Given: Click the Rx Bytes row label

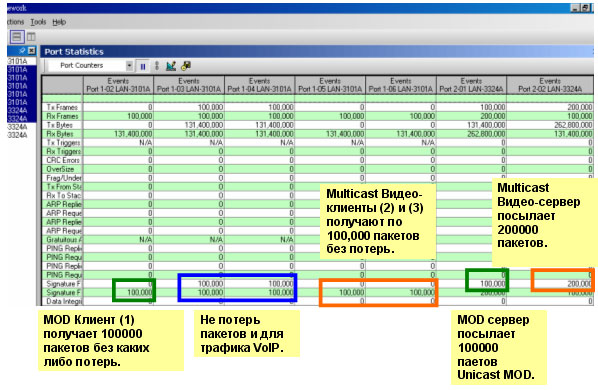Looking at the screenshot, I should [62, 134].
